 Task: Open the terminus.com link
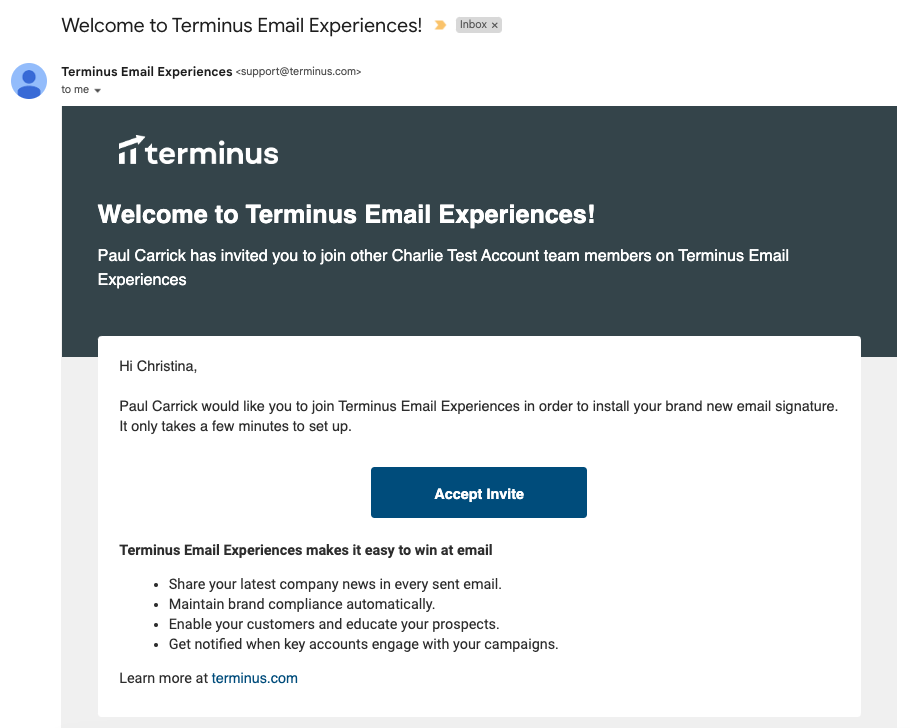(254, 678)
